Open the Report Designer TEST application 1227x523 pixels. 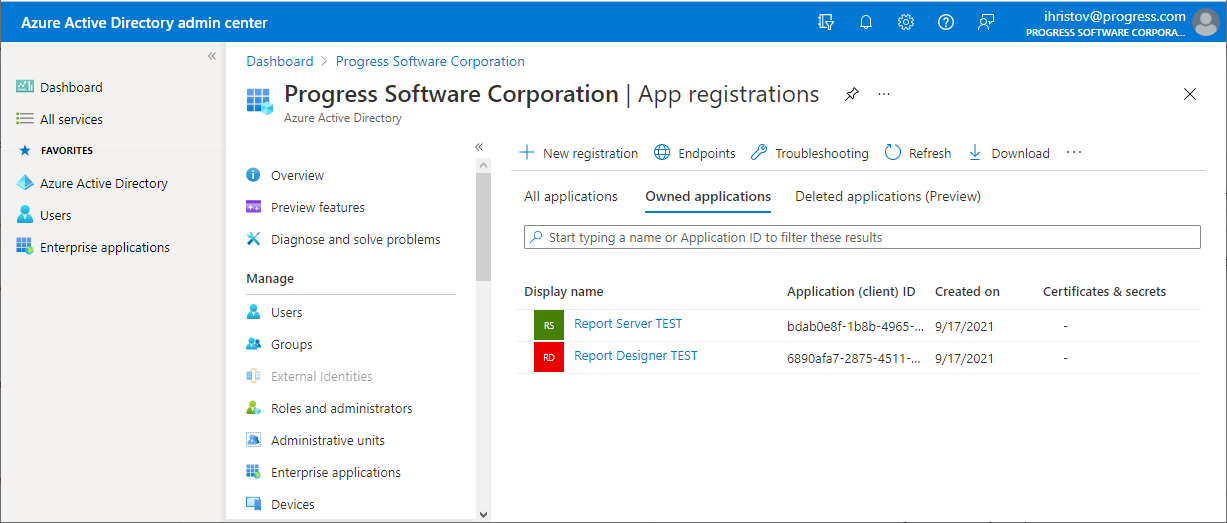(636, 356)
